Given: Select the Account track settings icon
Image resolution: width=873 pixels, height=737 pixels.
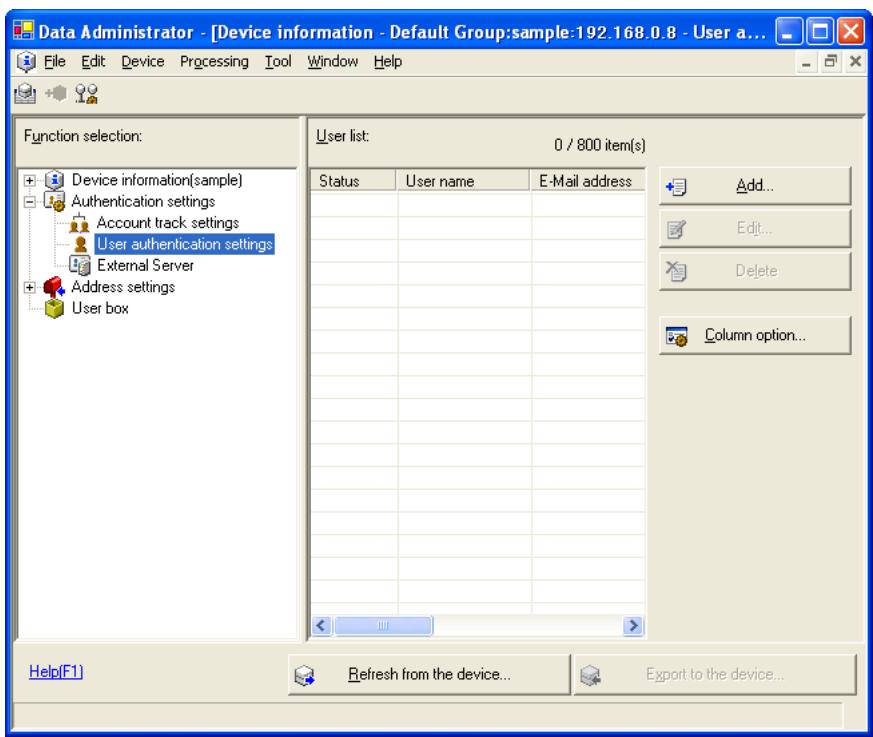Looking at the screenshot, I should coord(79,223).
